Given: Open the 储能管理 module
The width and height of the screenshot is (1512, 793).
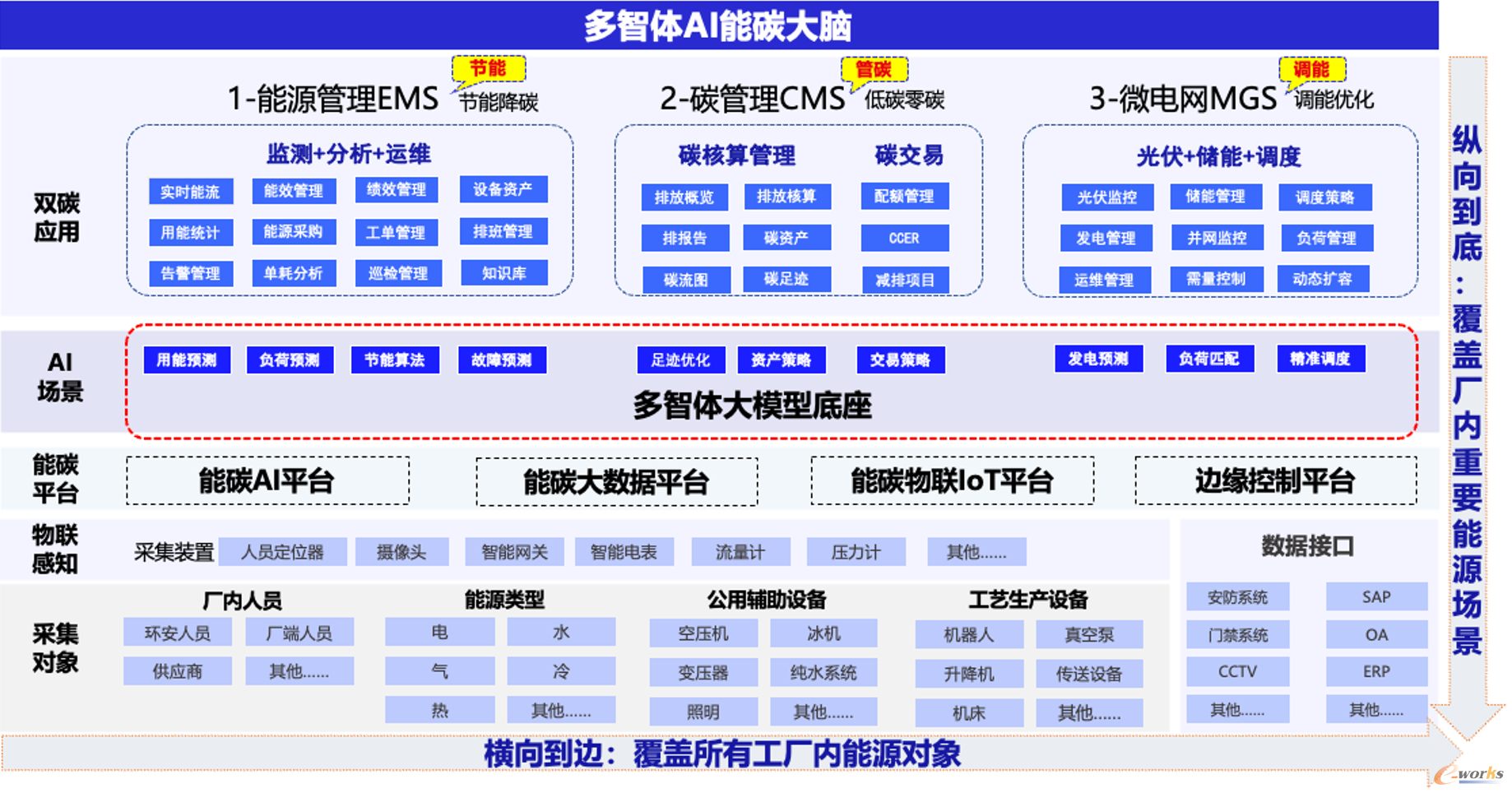Looking at the screenshot, I should 1217,197.
